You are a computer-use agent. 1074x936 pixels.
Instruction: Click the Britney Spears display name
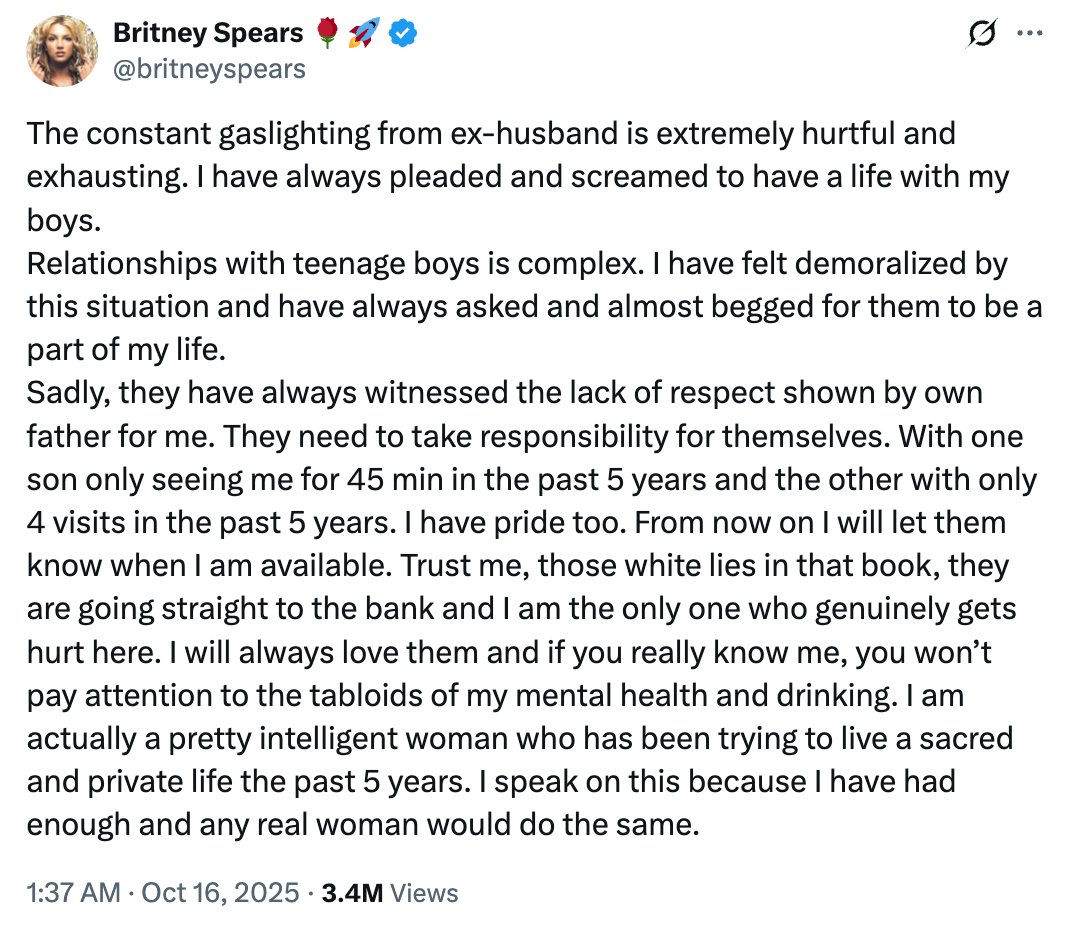tap(208, 32)
